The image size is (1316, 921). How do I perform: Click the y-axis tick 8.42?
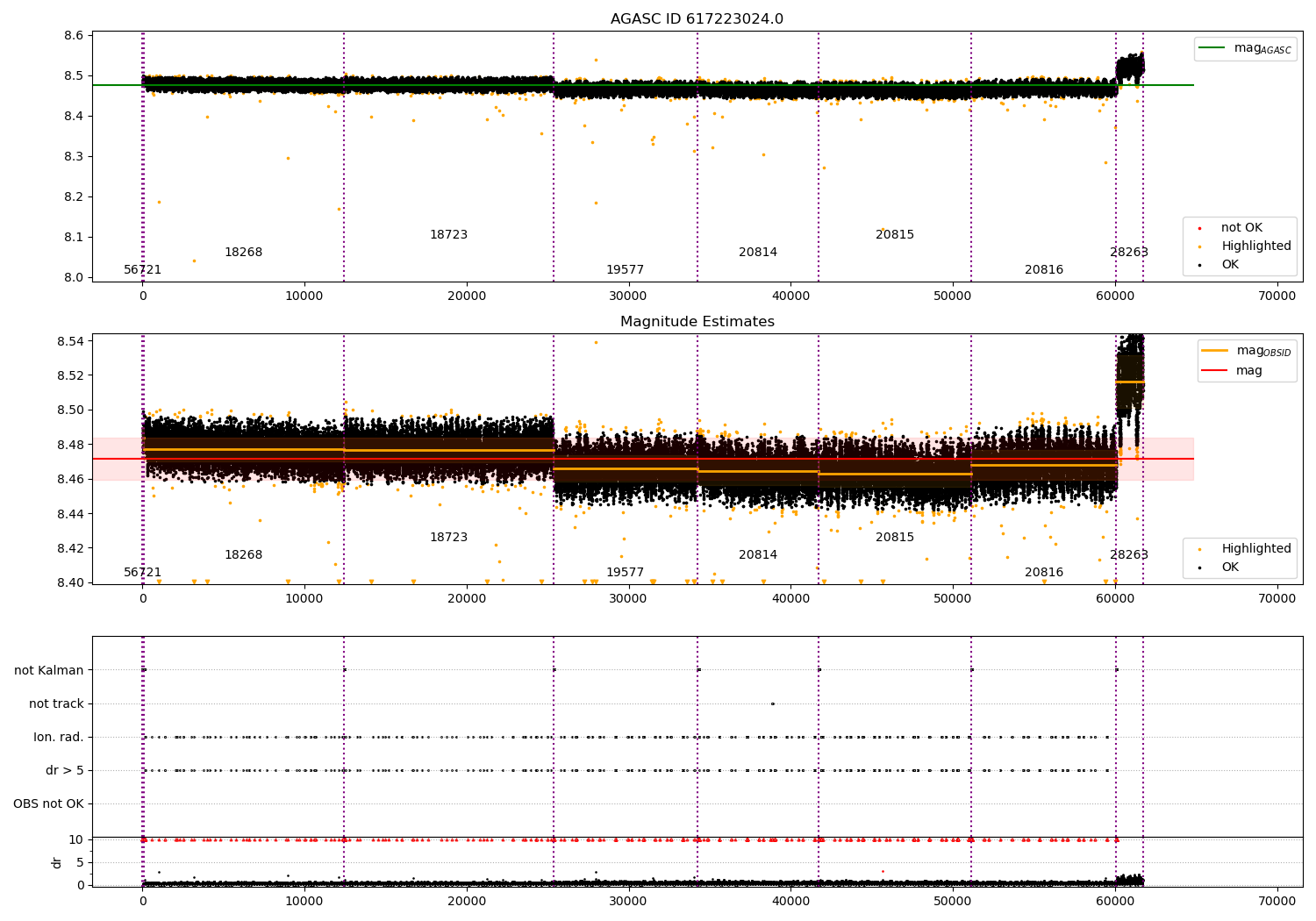click(70, 549)
